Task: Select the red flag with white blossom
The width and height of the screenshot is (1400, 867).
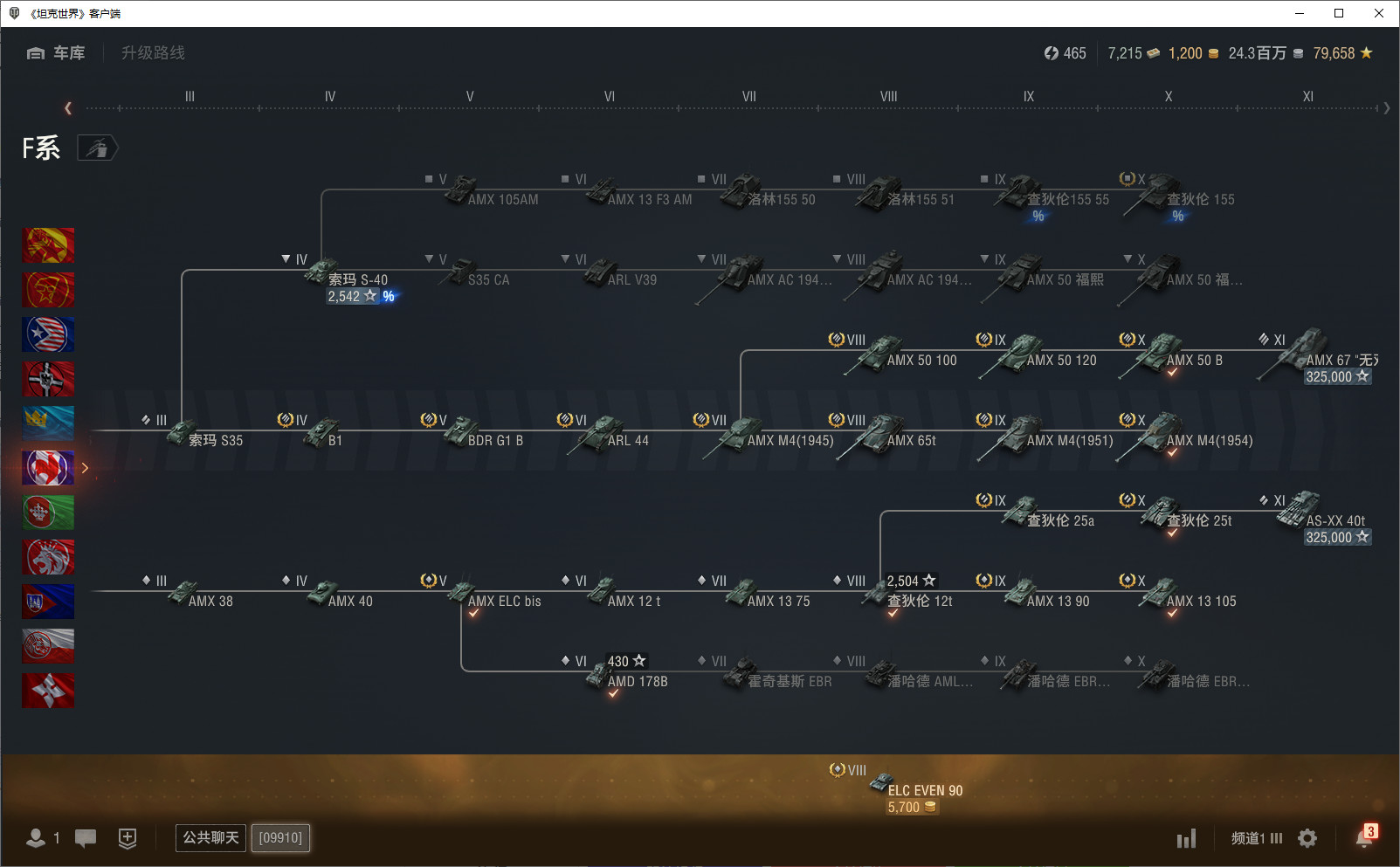Action: tap(48, 691)
